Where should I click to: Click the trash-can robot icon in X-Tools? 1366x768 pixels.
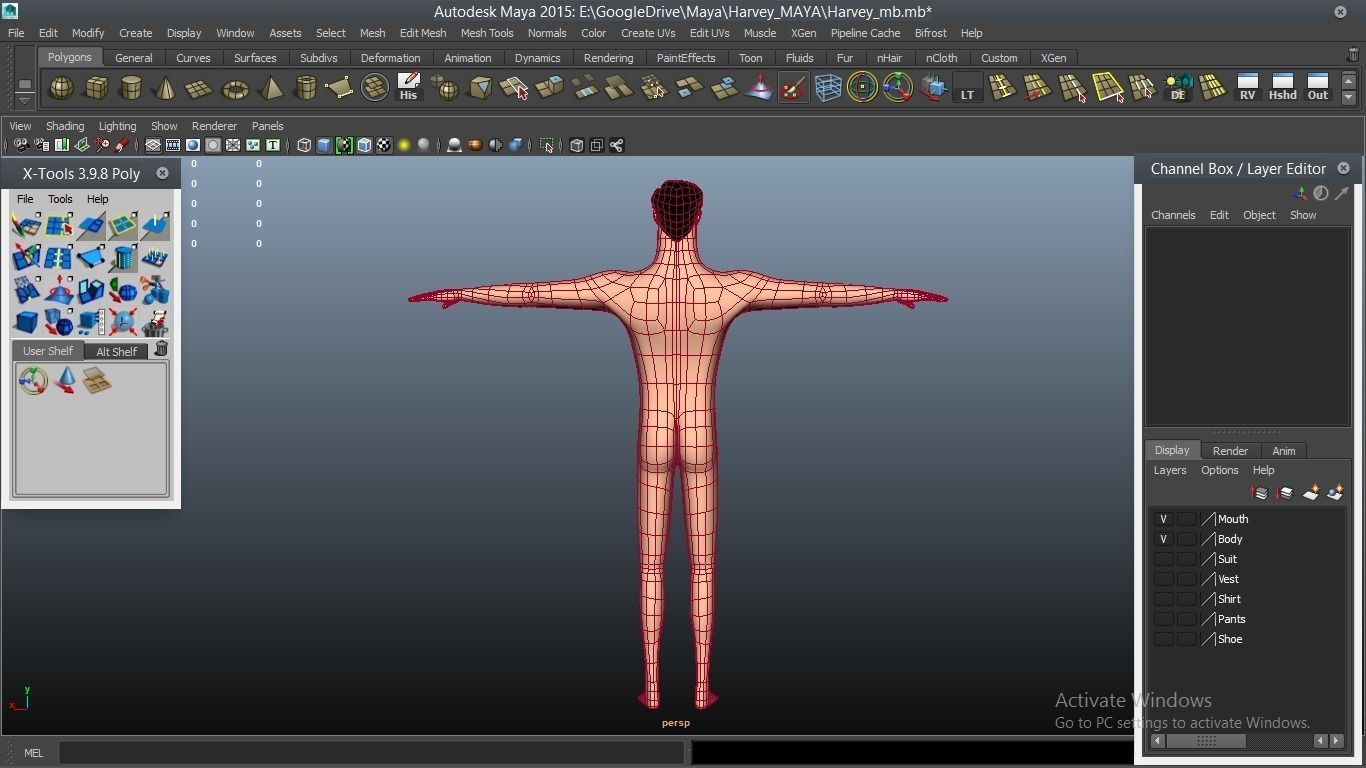click(x=155, y=322)
